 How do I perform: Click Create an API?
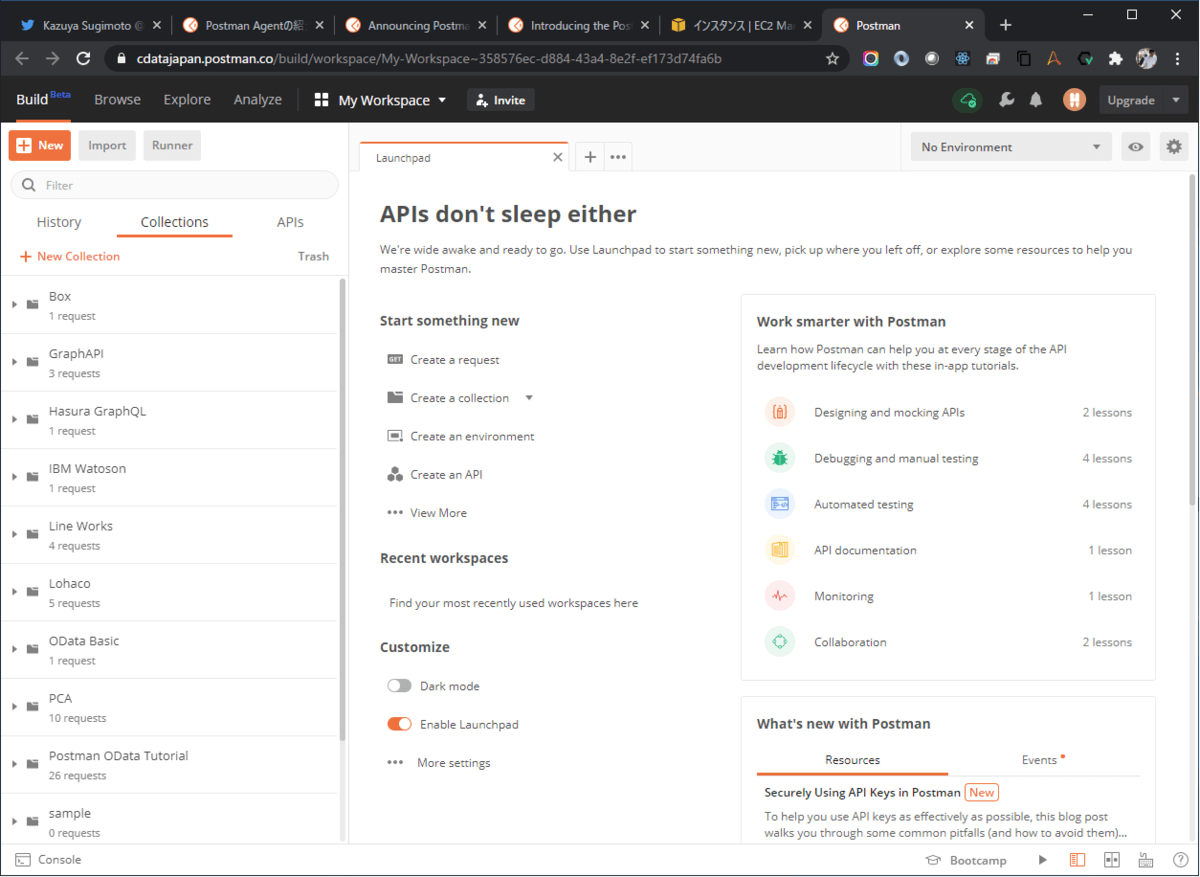[435, 475]
